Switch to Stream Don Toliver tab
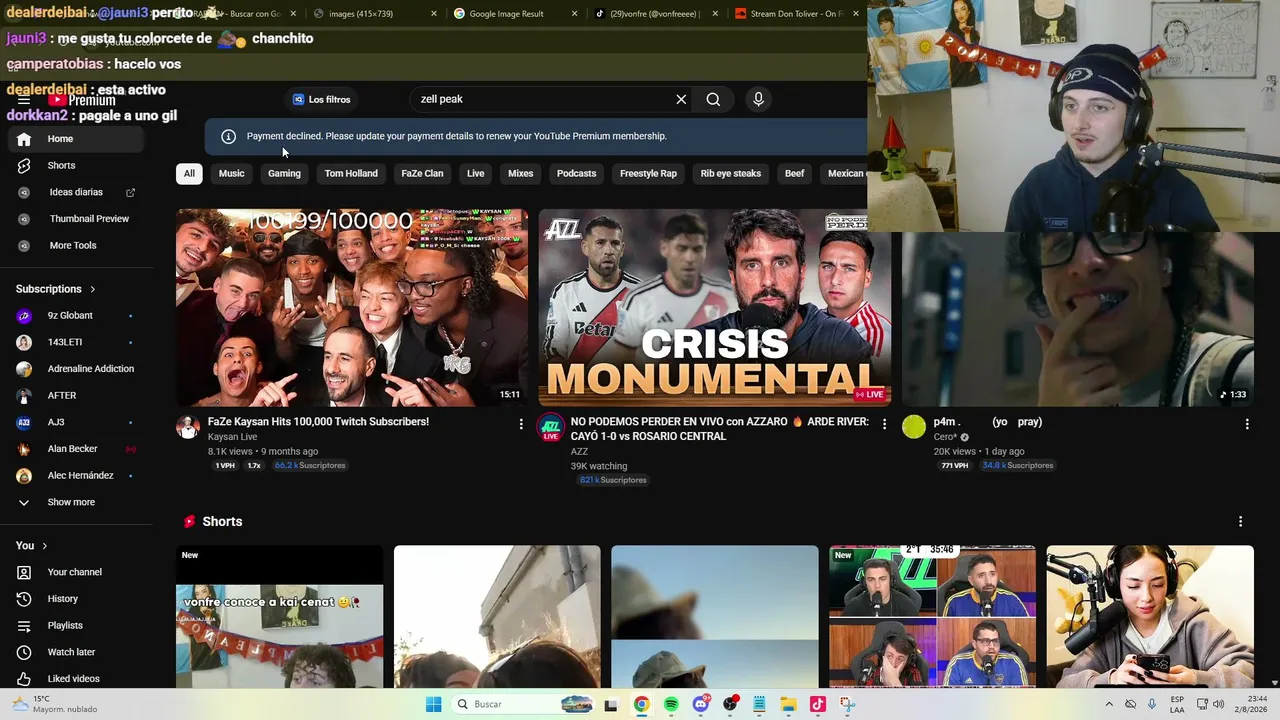 pyautogui.click(x=796, y=14)
